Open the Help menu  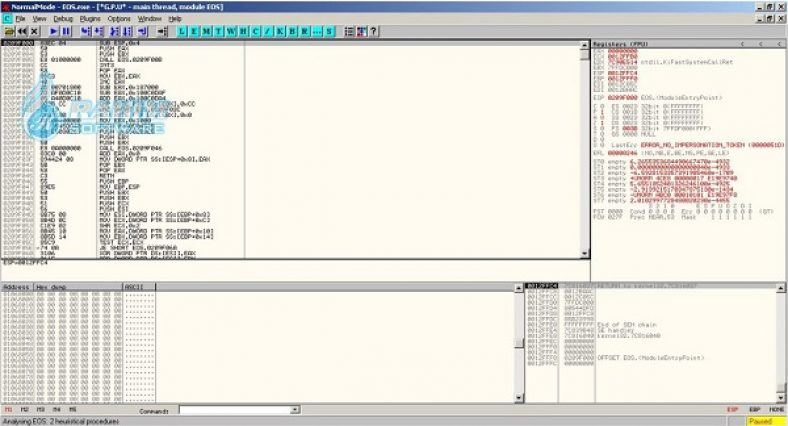point(175,19)
